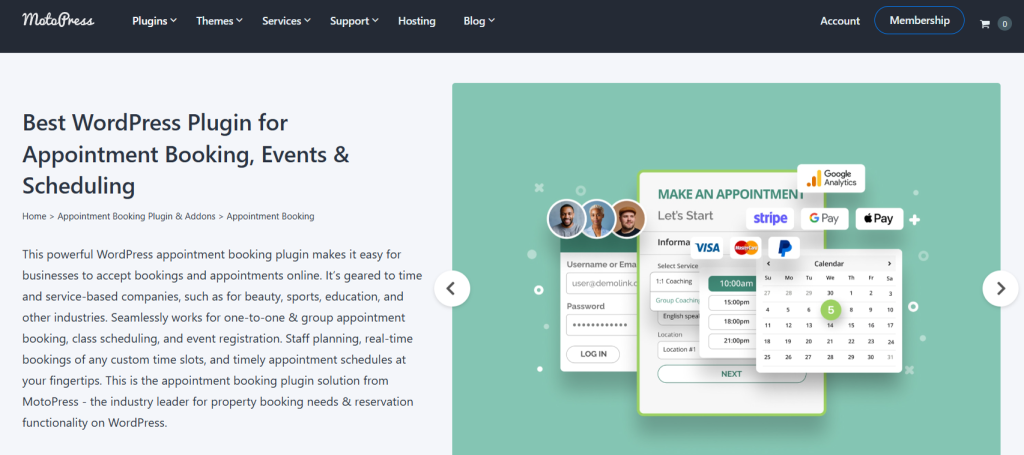Open the Support dropdown menu
1024x455 pixels.
(x=354, y=21)
